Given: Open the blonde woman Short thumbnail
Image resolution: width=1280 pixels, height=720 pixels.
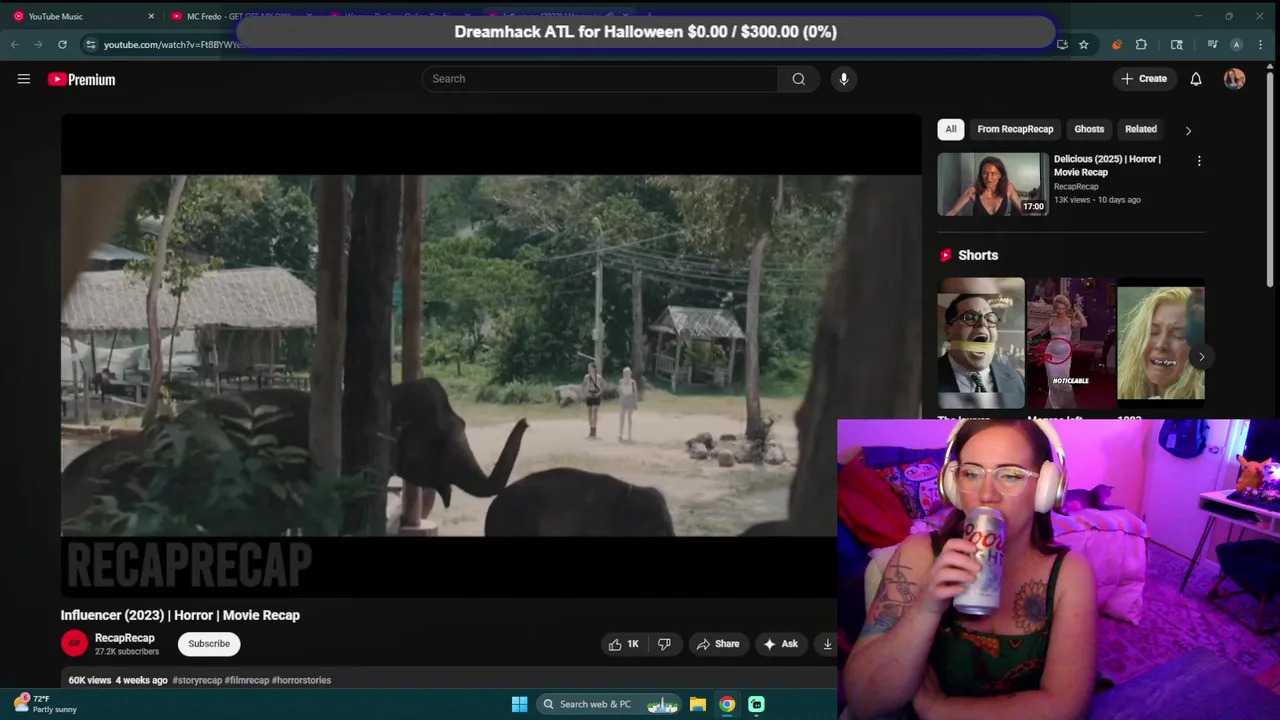Looking at the screenshot, I should [x=1161, y=343].
